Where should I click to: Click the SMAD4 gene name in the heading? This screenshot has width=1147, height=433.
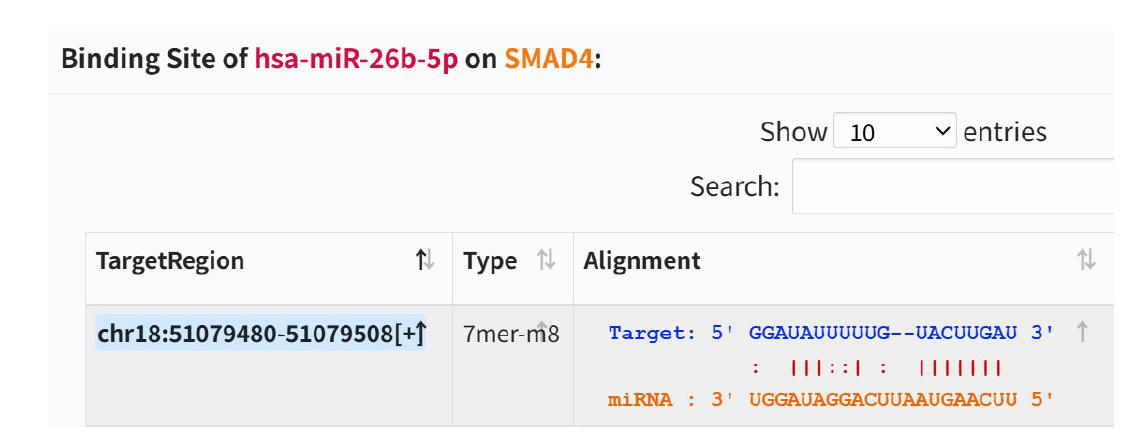(x=549, y=58)
